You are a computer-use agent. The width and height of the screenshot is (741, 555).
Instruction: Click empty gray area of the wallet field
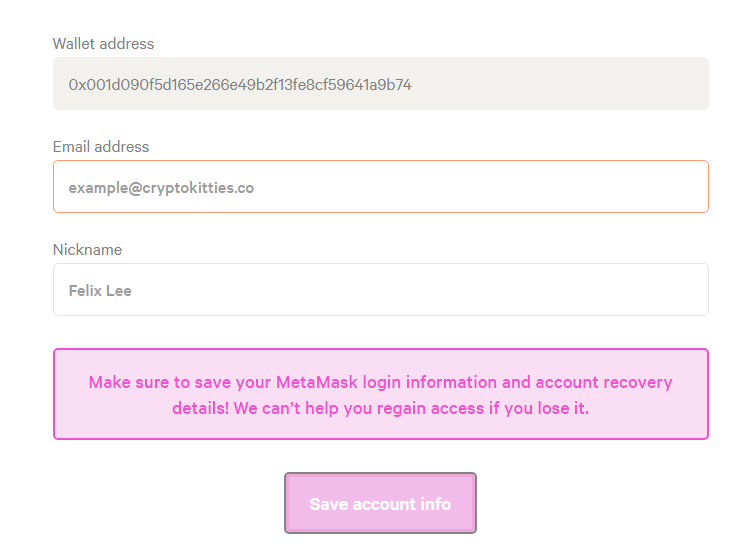pyautogui.click(x=558, y=84)
